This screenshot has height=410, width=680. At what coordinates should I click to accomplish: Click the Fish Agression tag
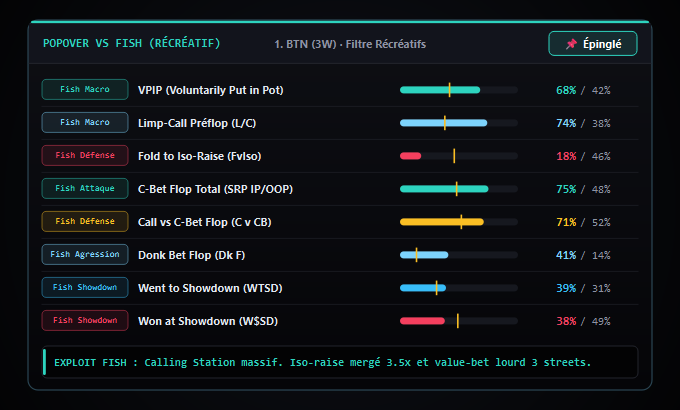(85, 254)
